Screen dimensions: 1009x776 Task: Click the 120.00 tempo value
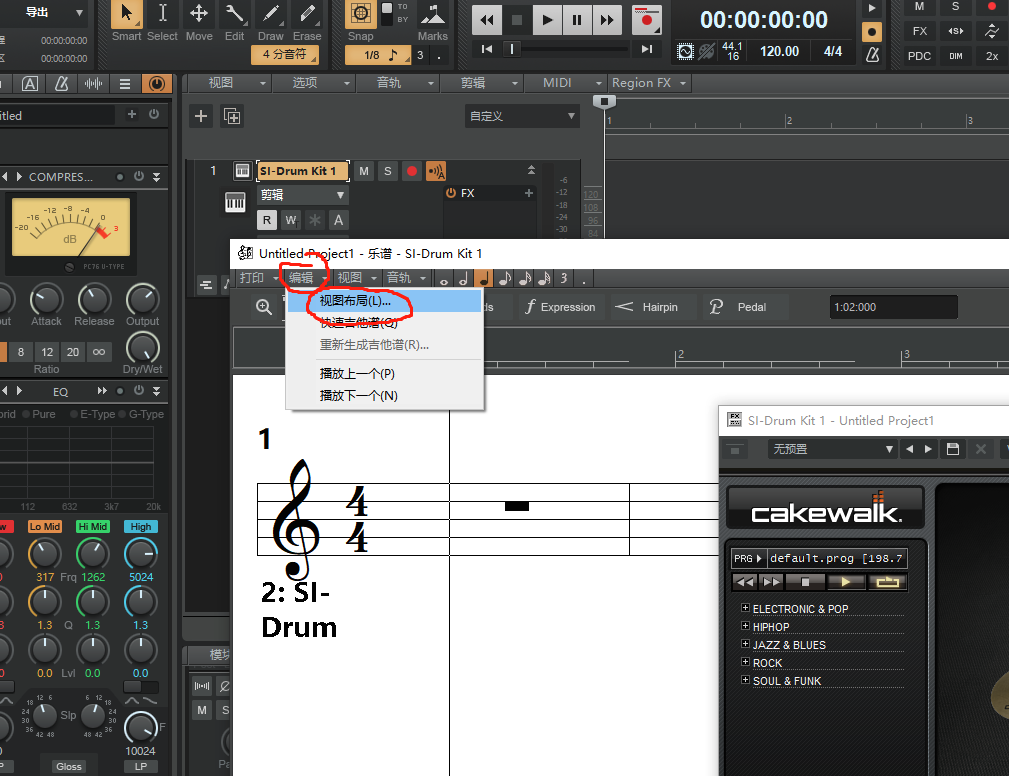(779, 51)
